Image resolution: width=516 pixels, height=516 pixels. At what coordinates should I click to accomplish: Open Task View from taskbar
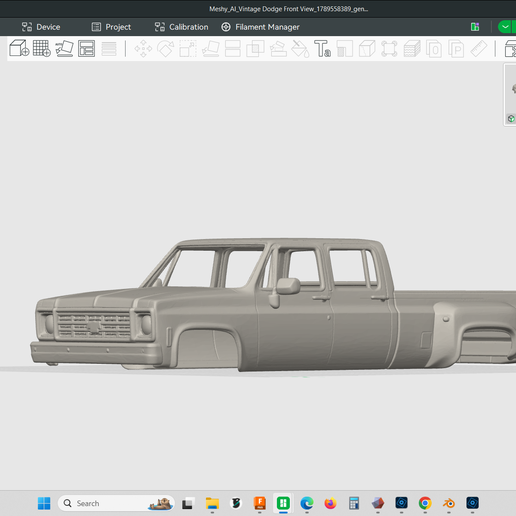(x=187, y=503)
